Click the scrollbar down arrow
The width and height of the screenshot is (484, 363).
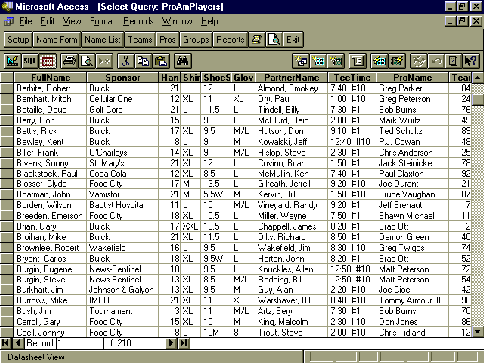[477, 332]
